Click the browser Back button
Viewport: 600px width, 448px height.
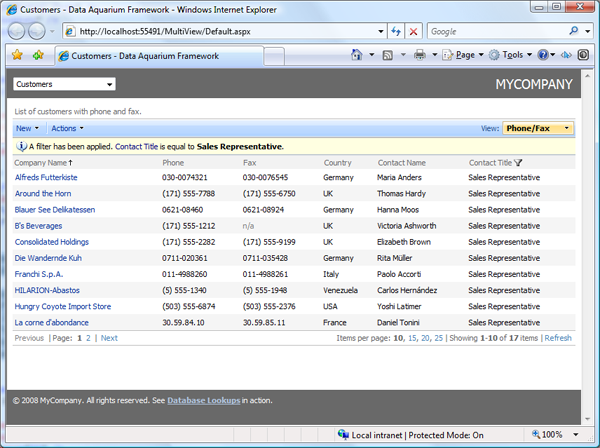19,31
